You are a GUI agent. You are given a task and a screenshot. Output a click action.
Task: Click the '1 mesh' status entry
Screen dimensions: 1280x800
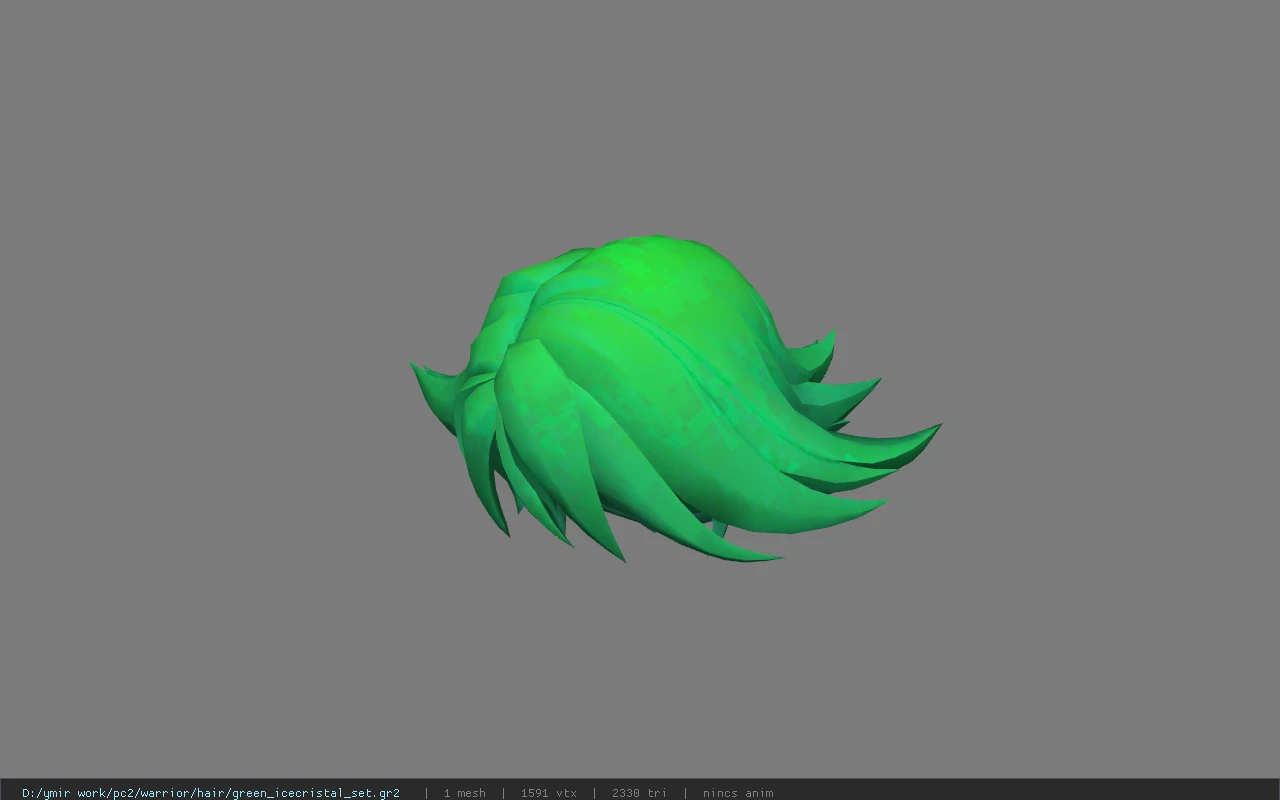point(465,793)
